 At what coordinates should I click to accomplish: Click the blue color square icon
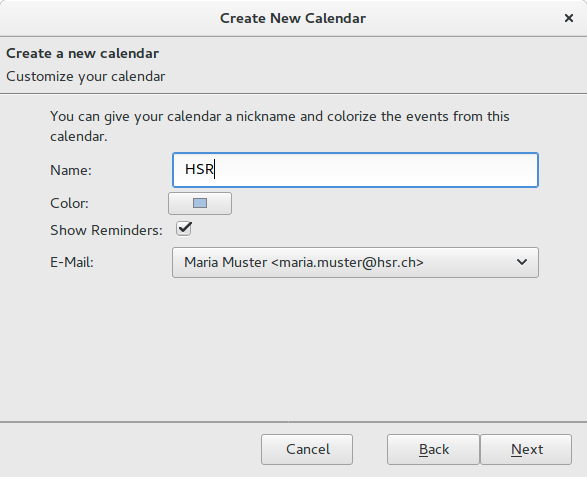tap(200, 203)
